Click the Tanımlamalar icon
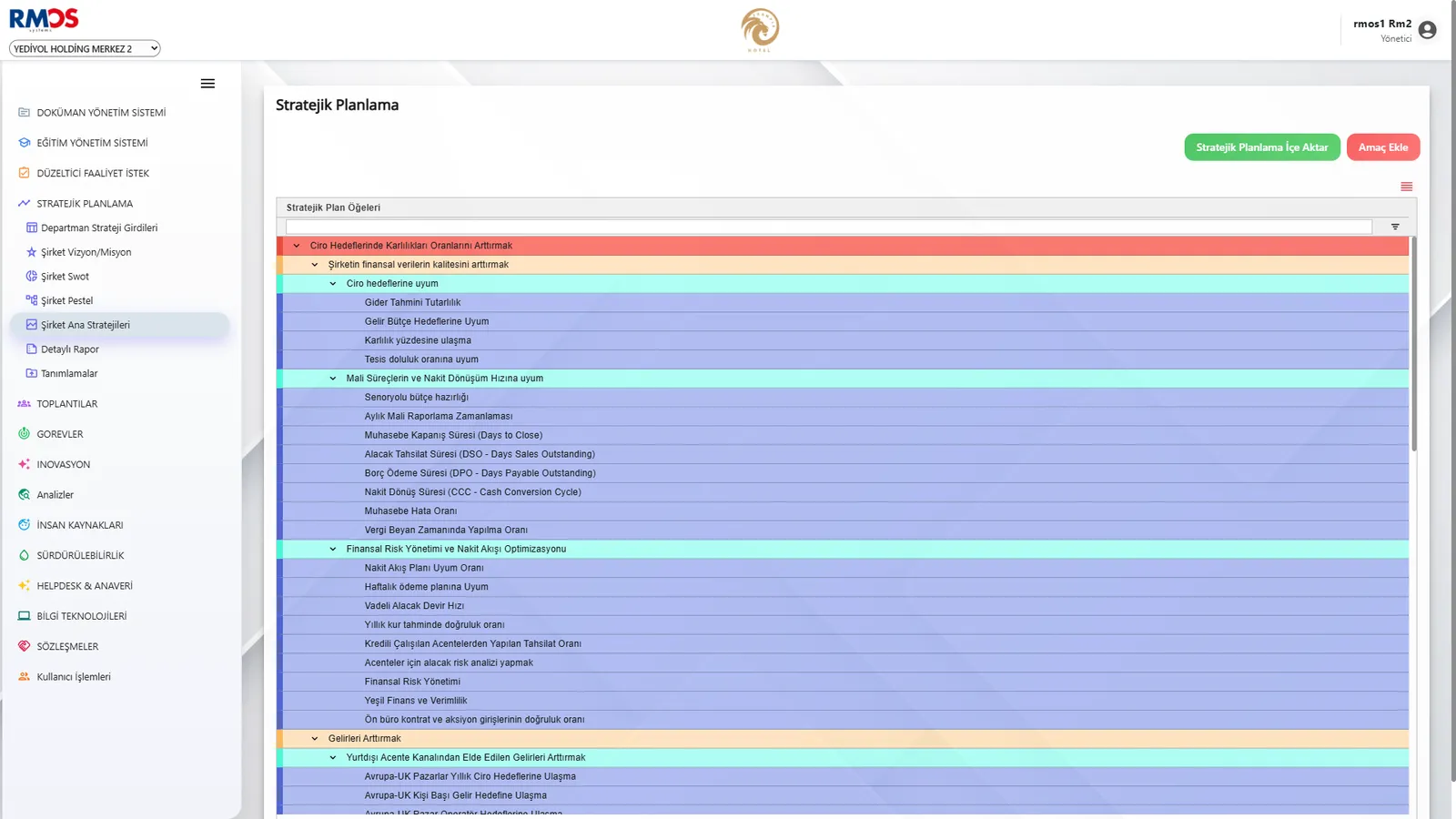Screen dimensions: 1456x819 click(32, 373)
